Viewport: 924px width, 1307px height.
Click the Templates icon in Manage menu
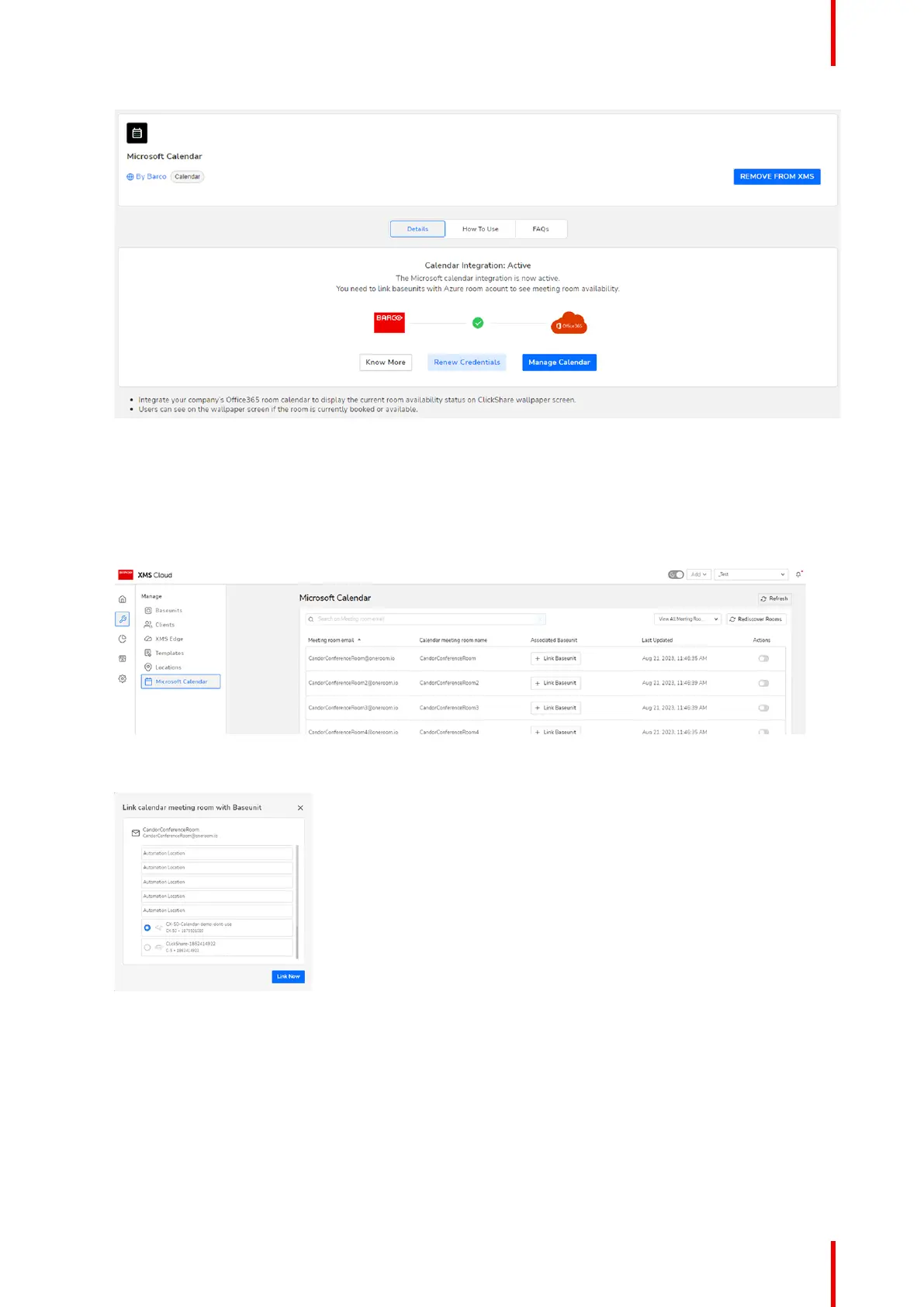click(148, 653)
